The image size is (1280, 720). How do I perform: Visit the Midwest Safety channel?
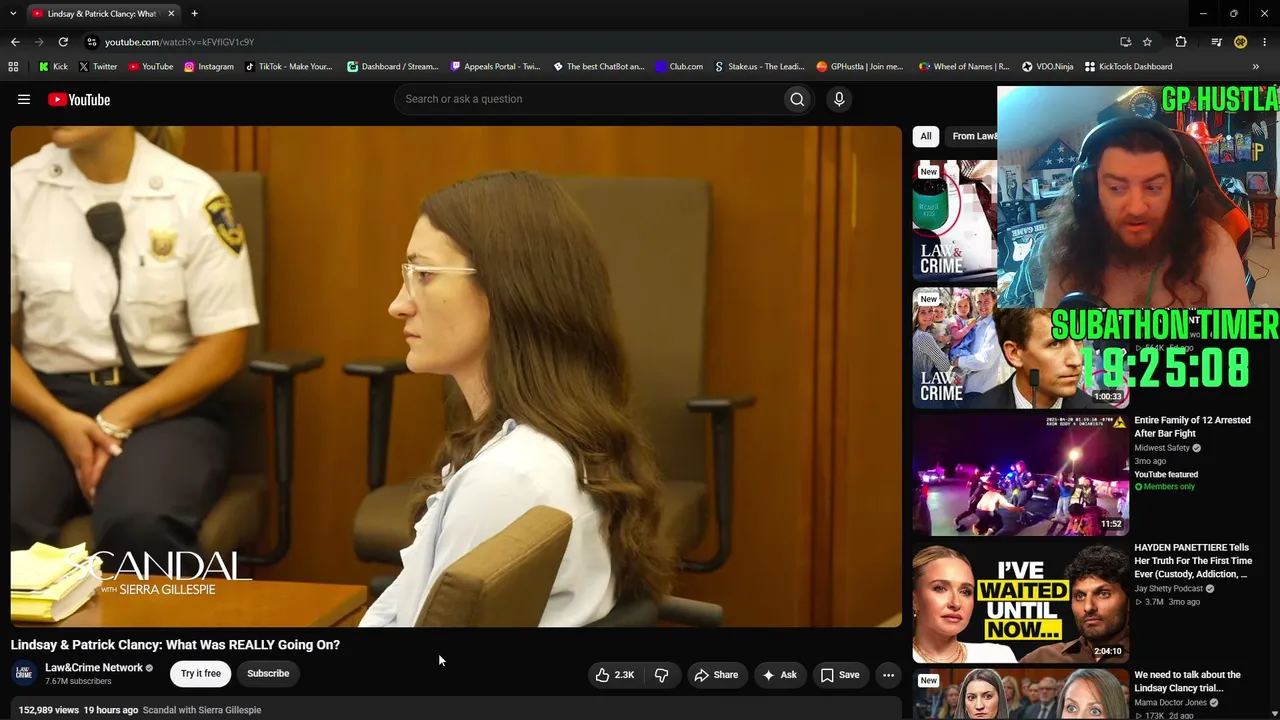(x=1162, y=448)
